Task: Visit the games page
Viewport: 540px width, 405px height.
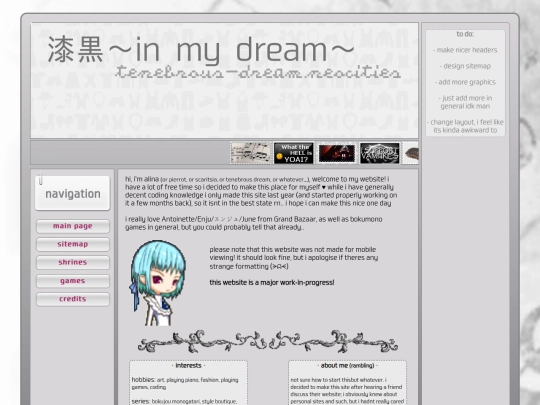Action: pyautogui.click(x=73, y=281)
